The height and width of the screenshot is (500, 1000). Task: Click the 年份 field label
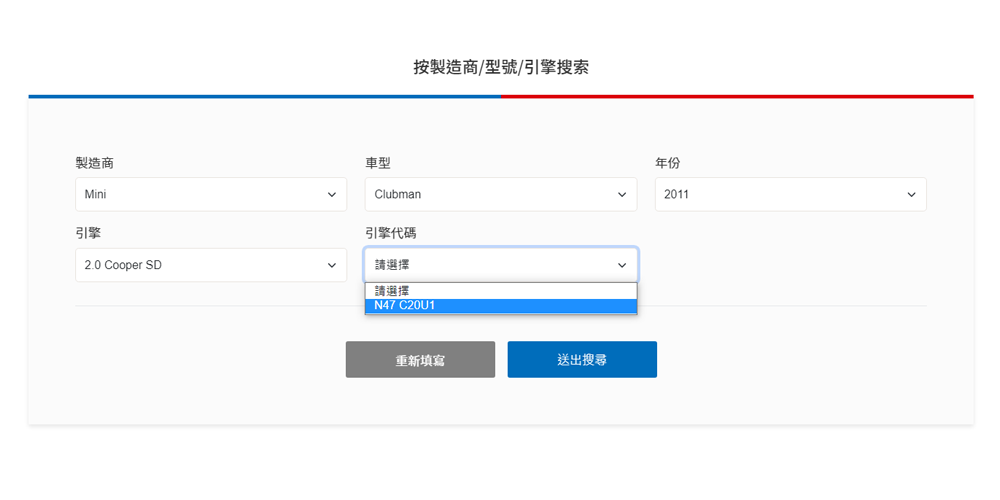[x=668, y=163]
